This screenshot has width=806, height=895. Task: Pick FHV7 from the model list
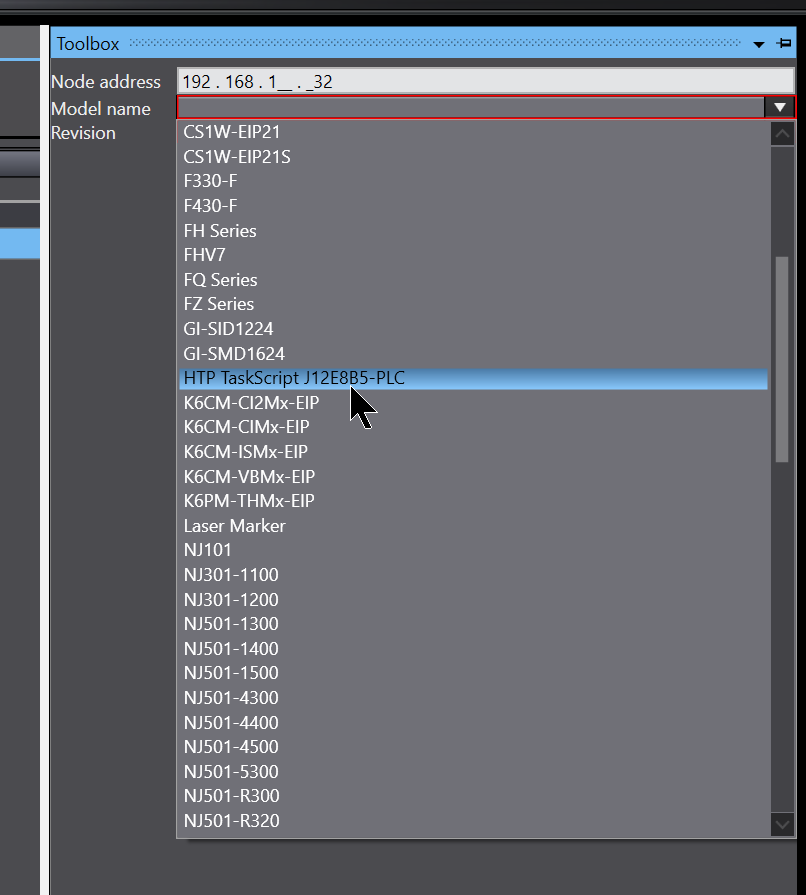tap(473, 255)
